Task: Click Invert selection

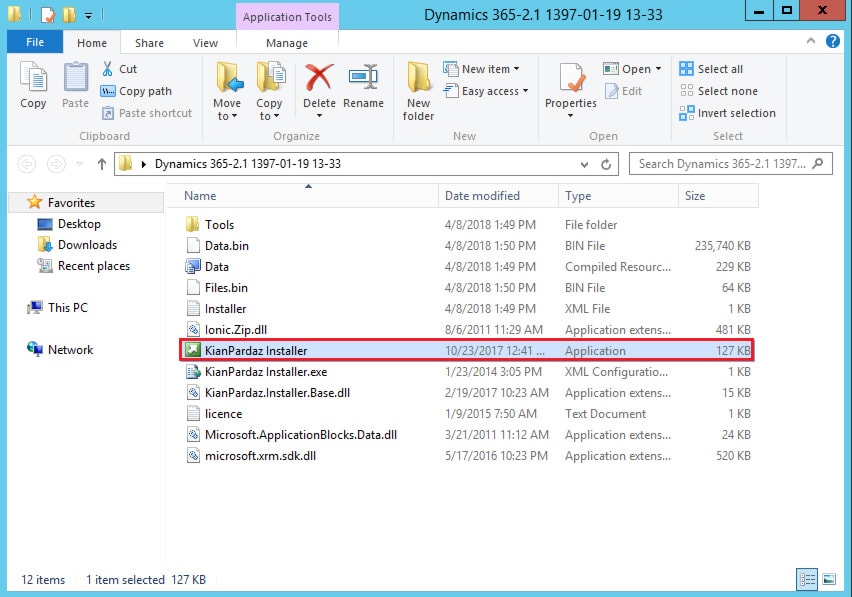Action: point(728,113)
